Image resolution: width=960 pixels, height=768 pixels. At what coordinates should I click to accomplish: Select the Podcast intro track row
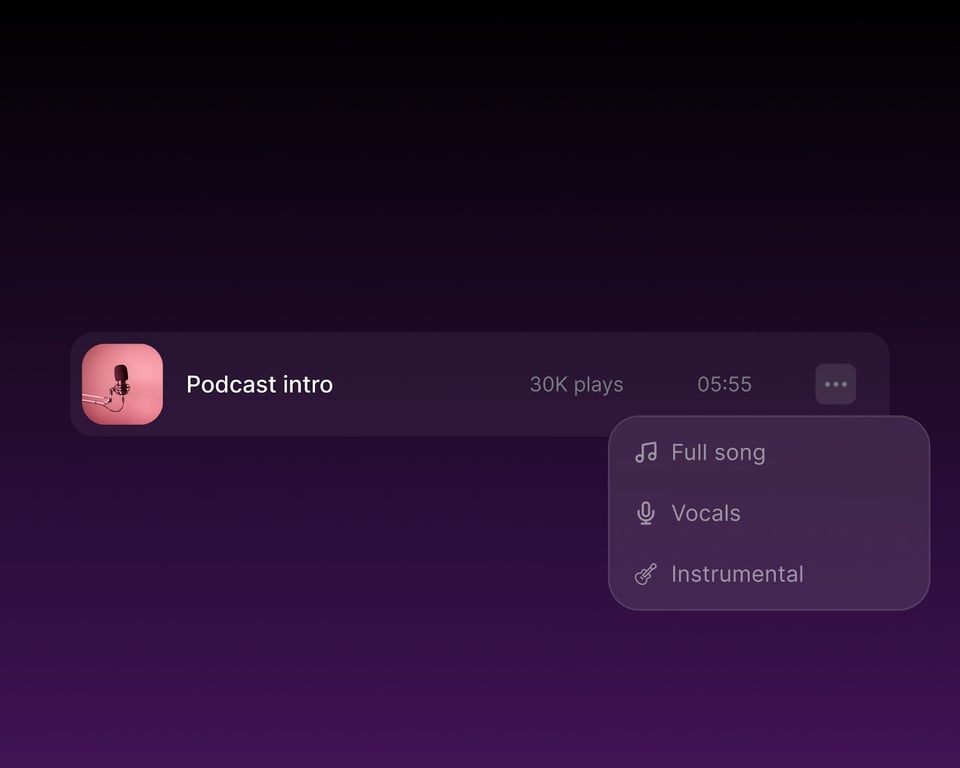pos(480,384)
